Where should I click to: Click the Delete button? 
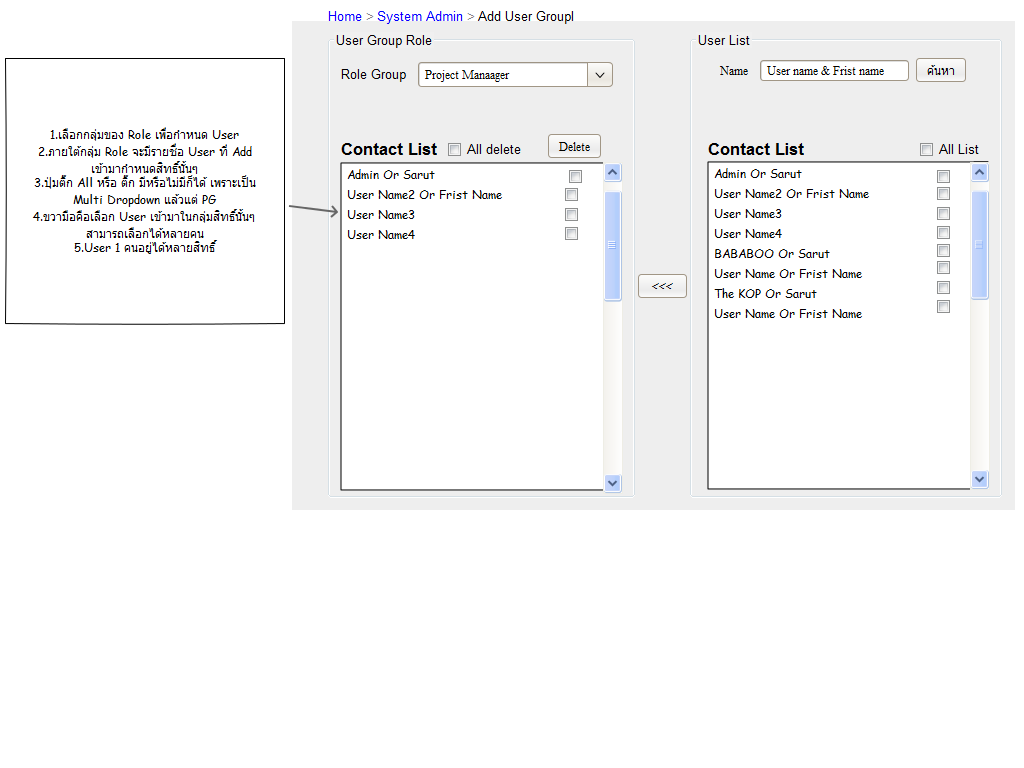click(574, 146)
